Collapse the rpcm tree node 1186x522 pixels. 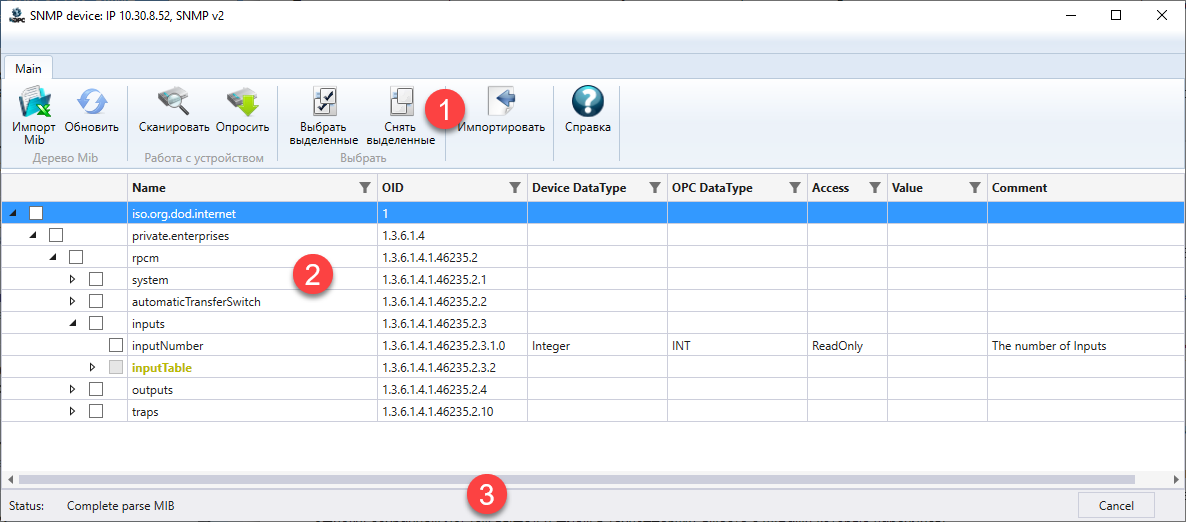tap(53, 258)
